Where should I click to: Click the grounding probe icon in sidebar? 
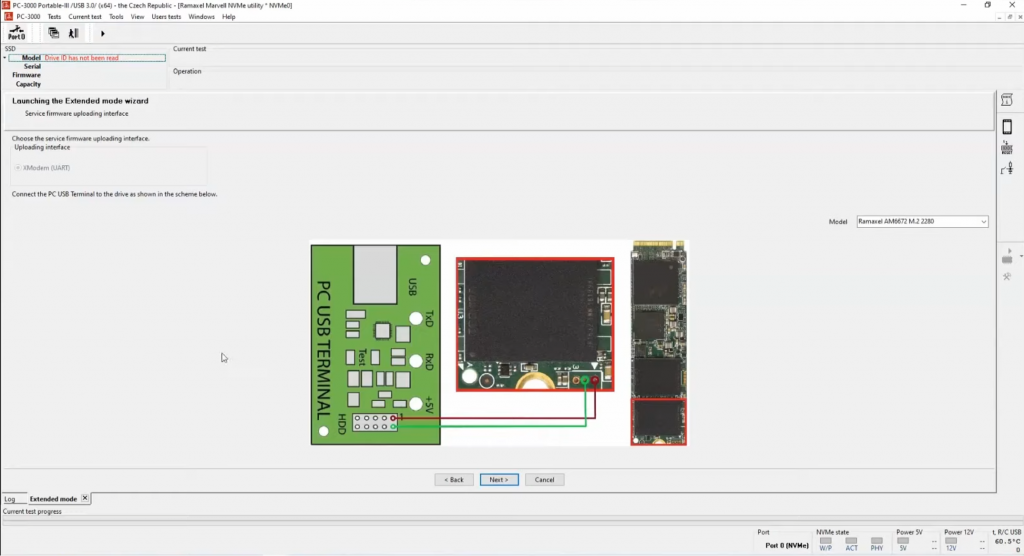[x=1007, y=169]
